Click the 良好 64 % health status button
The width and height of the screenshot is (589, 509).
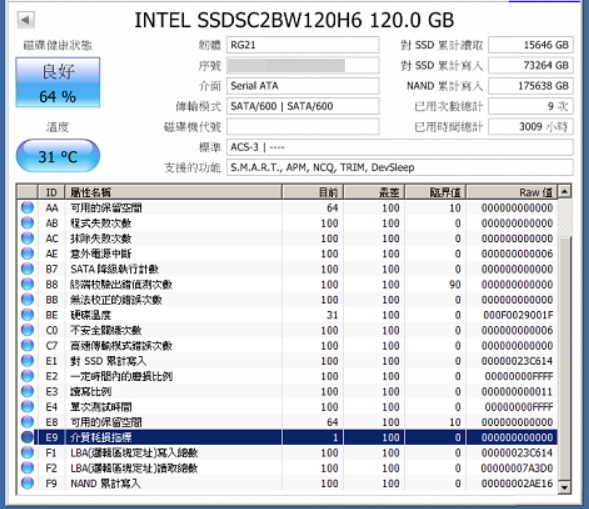pos(58,82)
